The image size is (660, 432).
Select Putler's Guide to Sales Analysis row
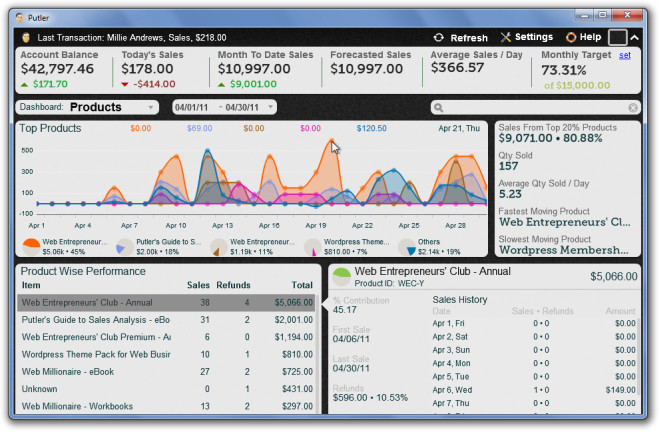click(166, 320)
